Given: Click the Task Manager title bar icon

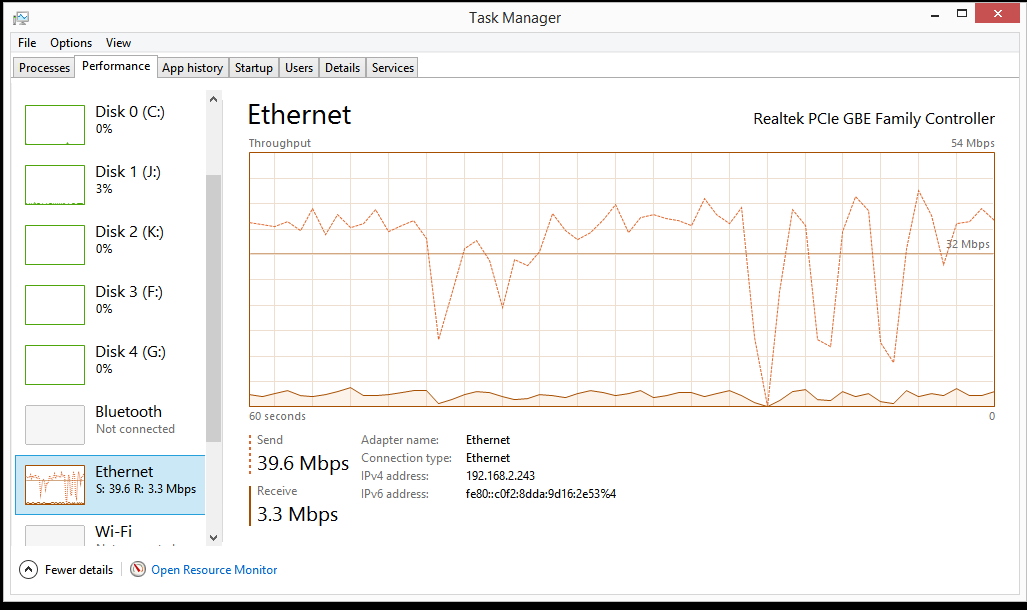Looking at the screenshot, I should 21,18.
